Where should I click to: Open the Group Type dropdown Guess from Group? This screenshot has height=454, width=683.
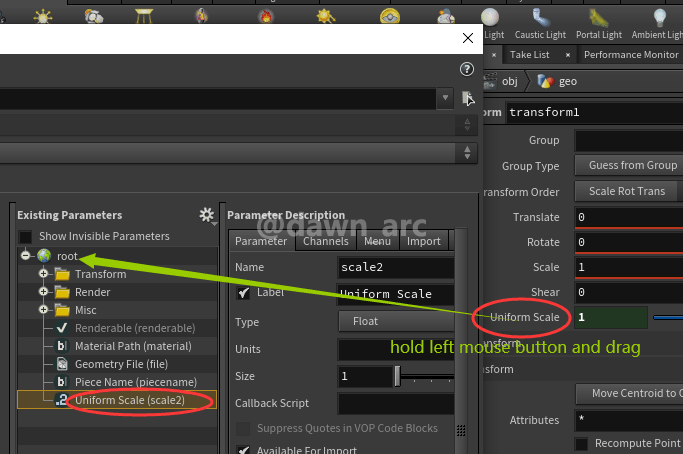click(x=629, y=165)
